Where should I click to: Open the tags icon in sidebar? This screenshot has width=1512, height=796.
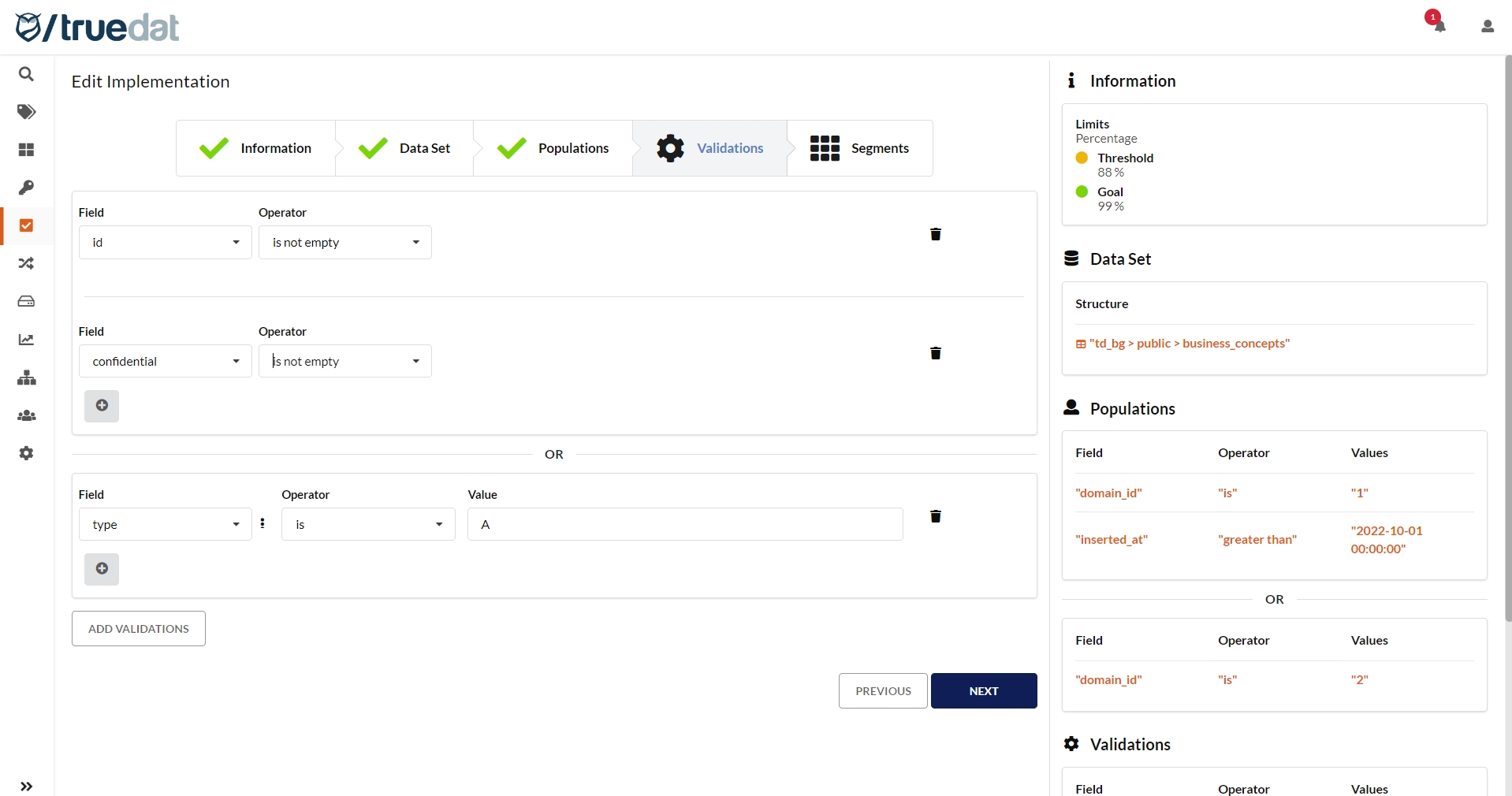[26, 112]
